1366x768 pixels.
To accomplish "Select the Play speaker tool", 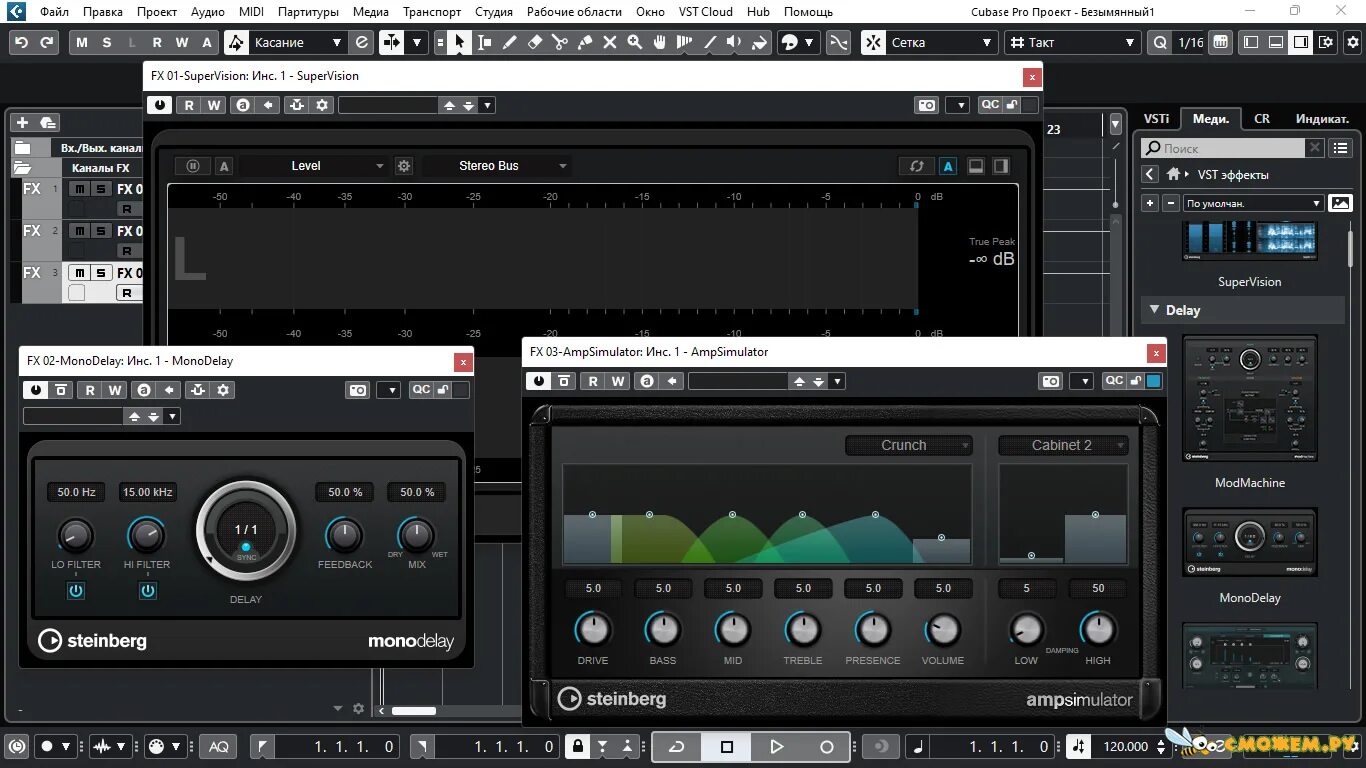I will pos(734,42).
